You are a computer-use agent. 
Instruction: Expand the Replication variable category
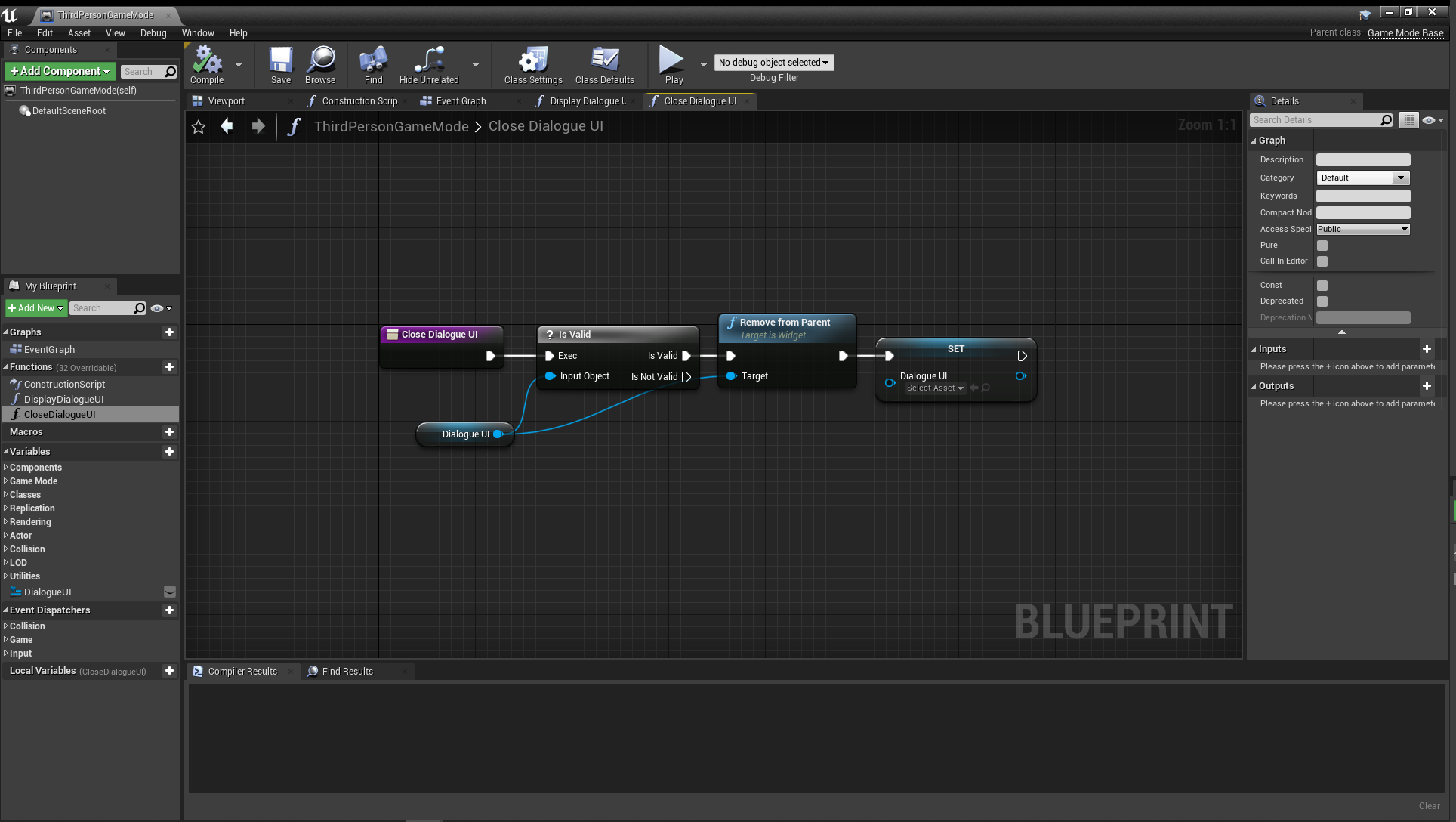[x=32, y=508]
